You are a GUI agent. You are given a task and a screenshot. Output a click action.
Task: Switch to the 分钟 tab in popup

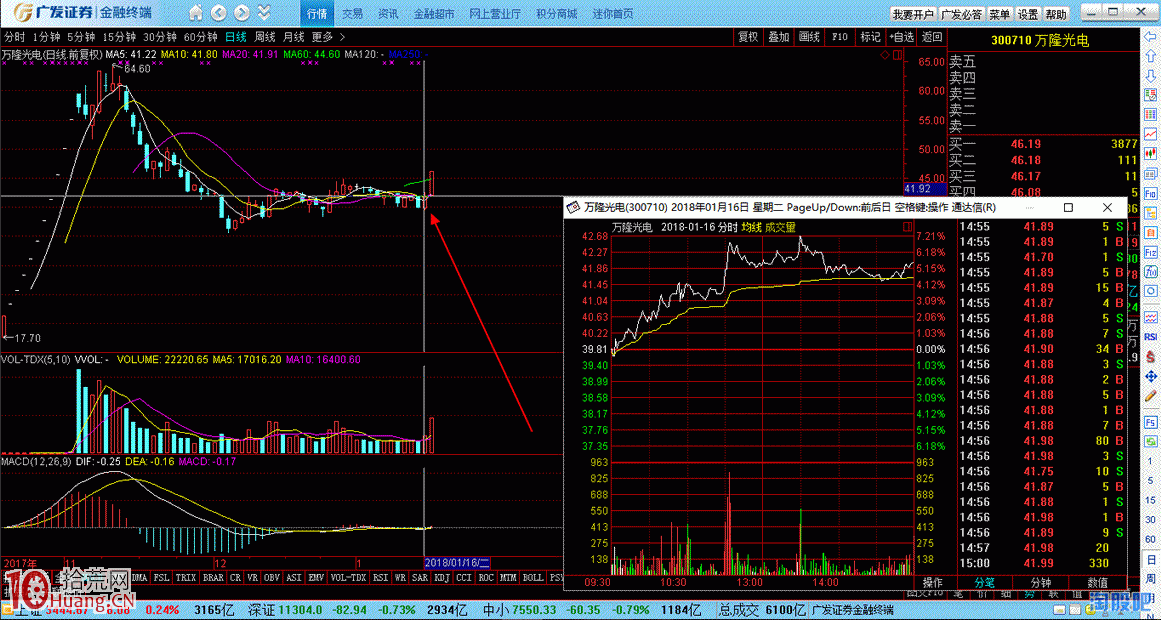pyautogui.click(x=1040, y=582)
